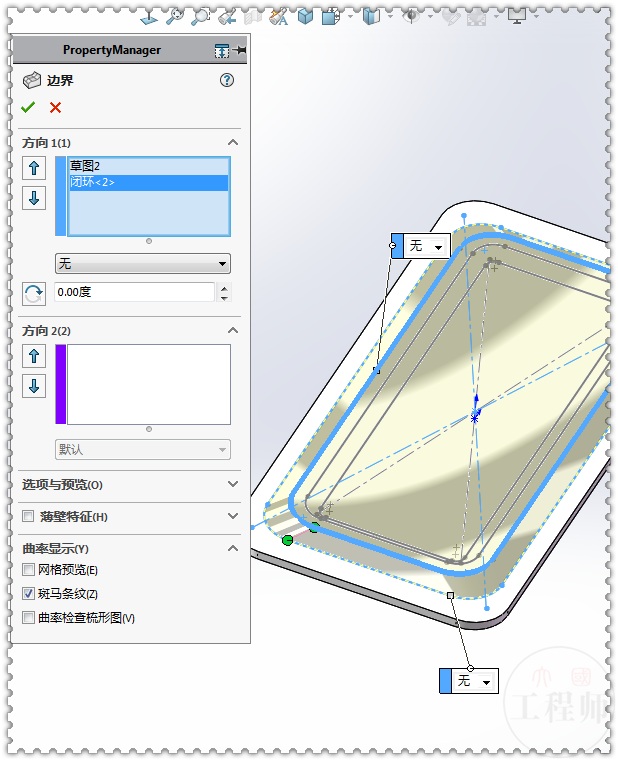
Task: Enable 网格预览(E) checkbox
Action: (x=28, y=569)
